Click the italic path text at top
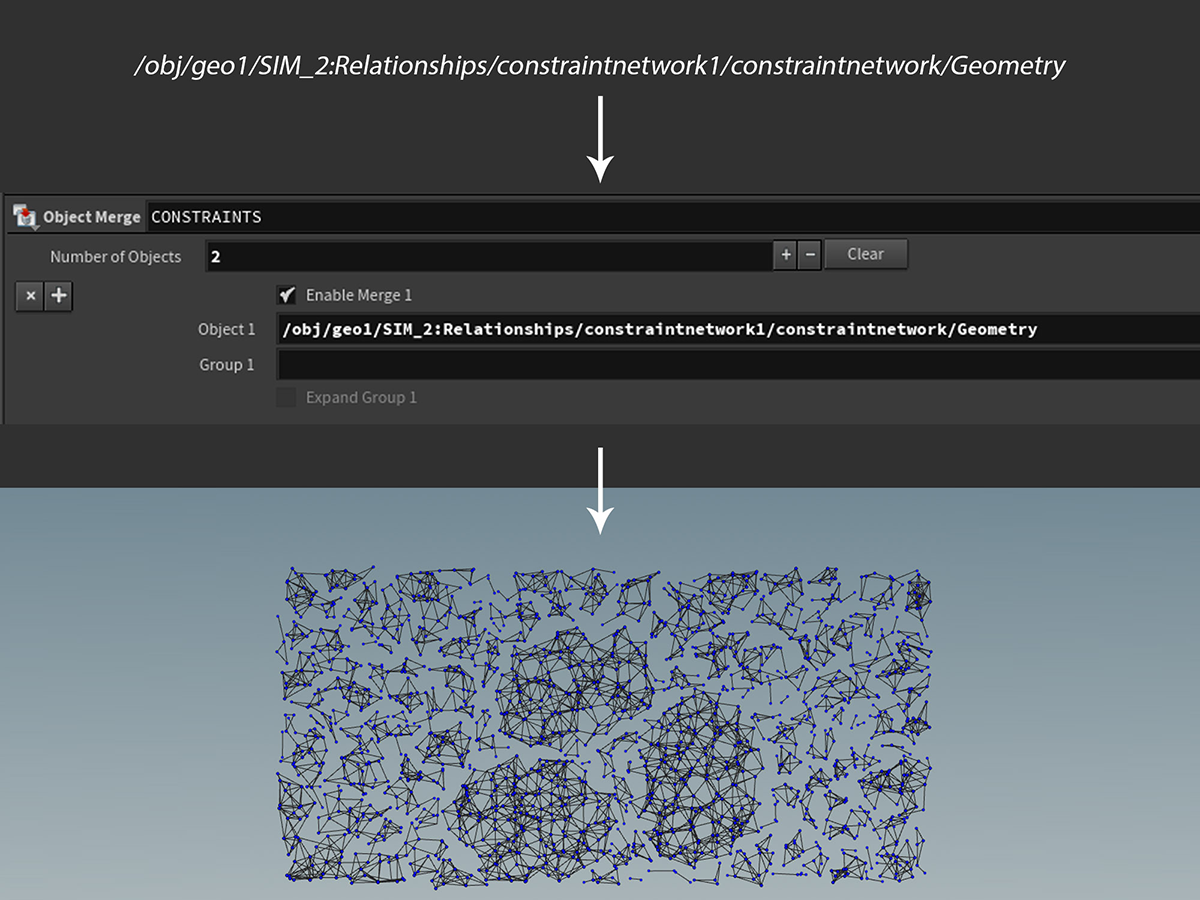Viewport: 1200px width, 900px height. pyautogui.click(x=600, y=66)
